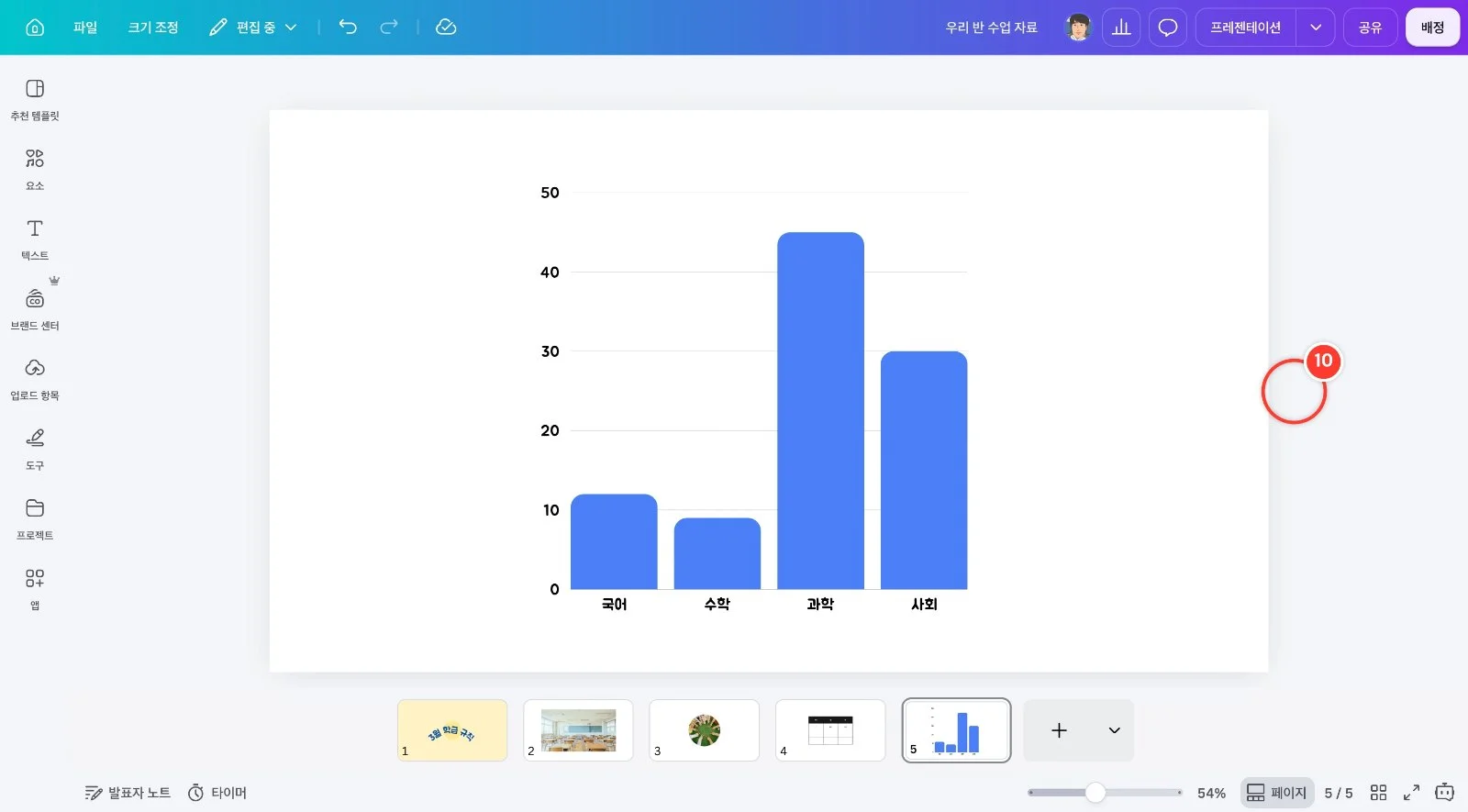Open the 업로드 항목 panel
The width and height of the screenshot is (1468, 812).
point(35,380)
